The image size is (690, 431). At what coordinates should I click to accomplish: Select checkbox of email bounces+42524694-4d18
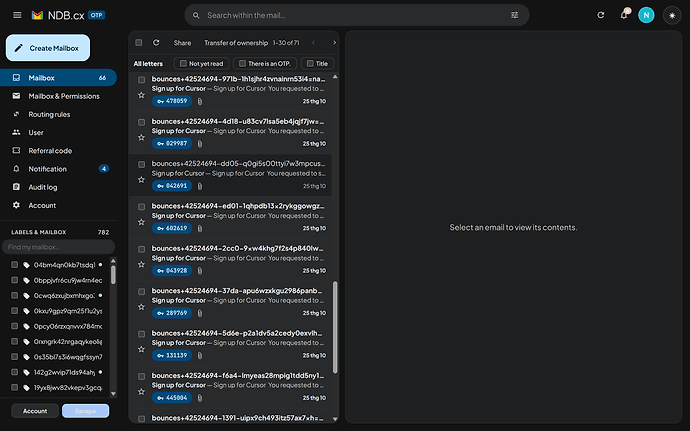coord(141,122)
